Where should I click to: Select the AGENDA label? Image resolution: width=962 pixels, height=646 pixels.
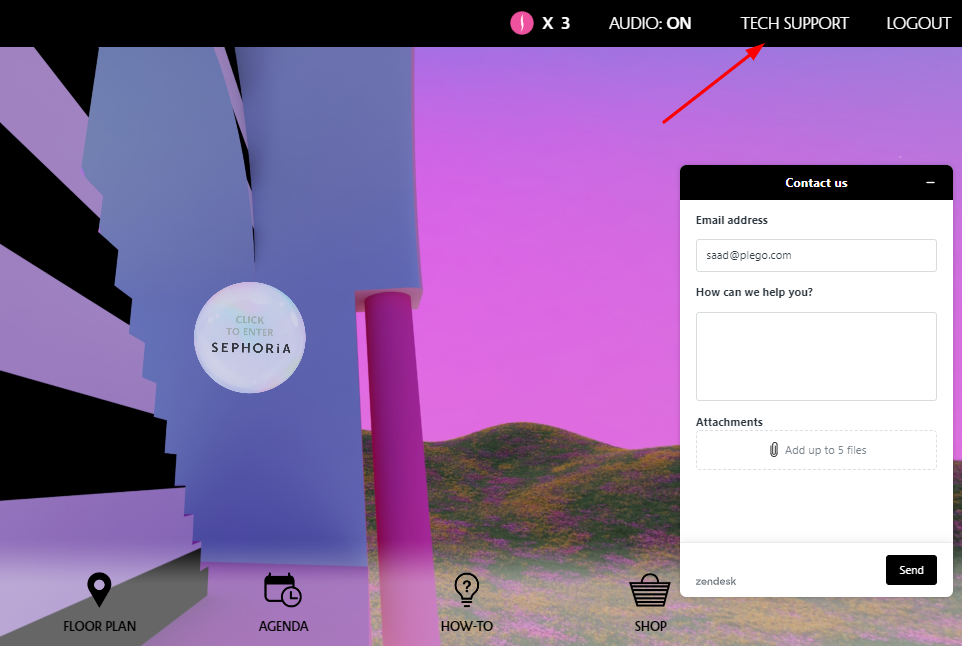[283, 626]
